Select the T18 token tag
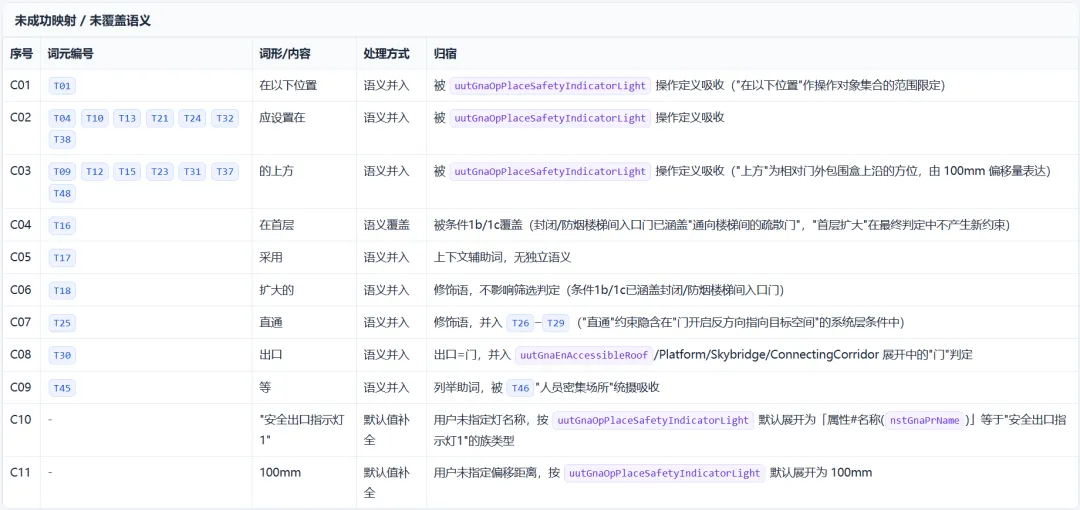1080x510 pixels. (62, 290)
